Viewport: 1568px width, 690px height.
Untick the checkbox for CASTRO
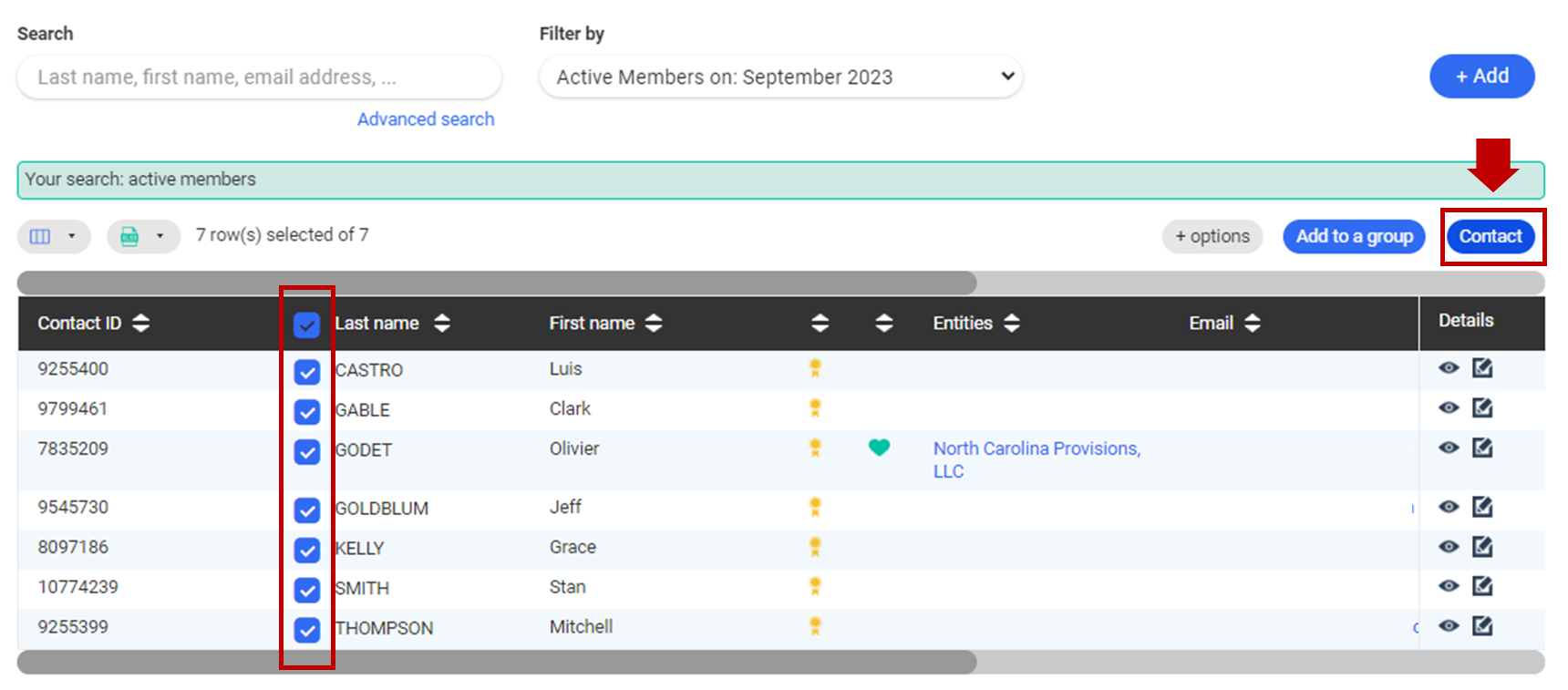(307, 372)
